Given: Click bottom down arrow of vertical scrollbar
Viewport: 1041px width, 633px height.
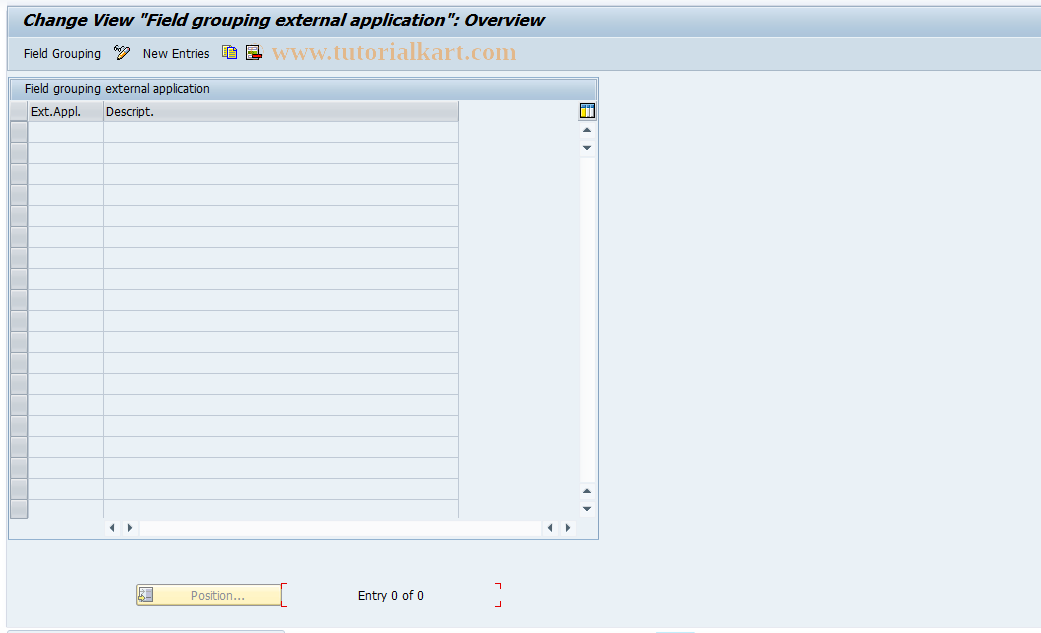Looking at the screenshot, I should (587, 509).
